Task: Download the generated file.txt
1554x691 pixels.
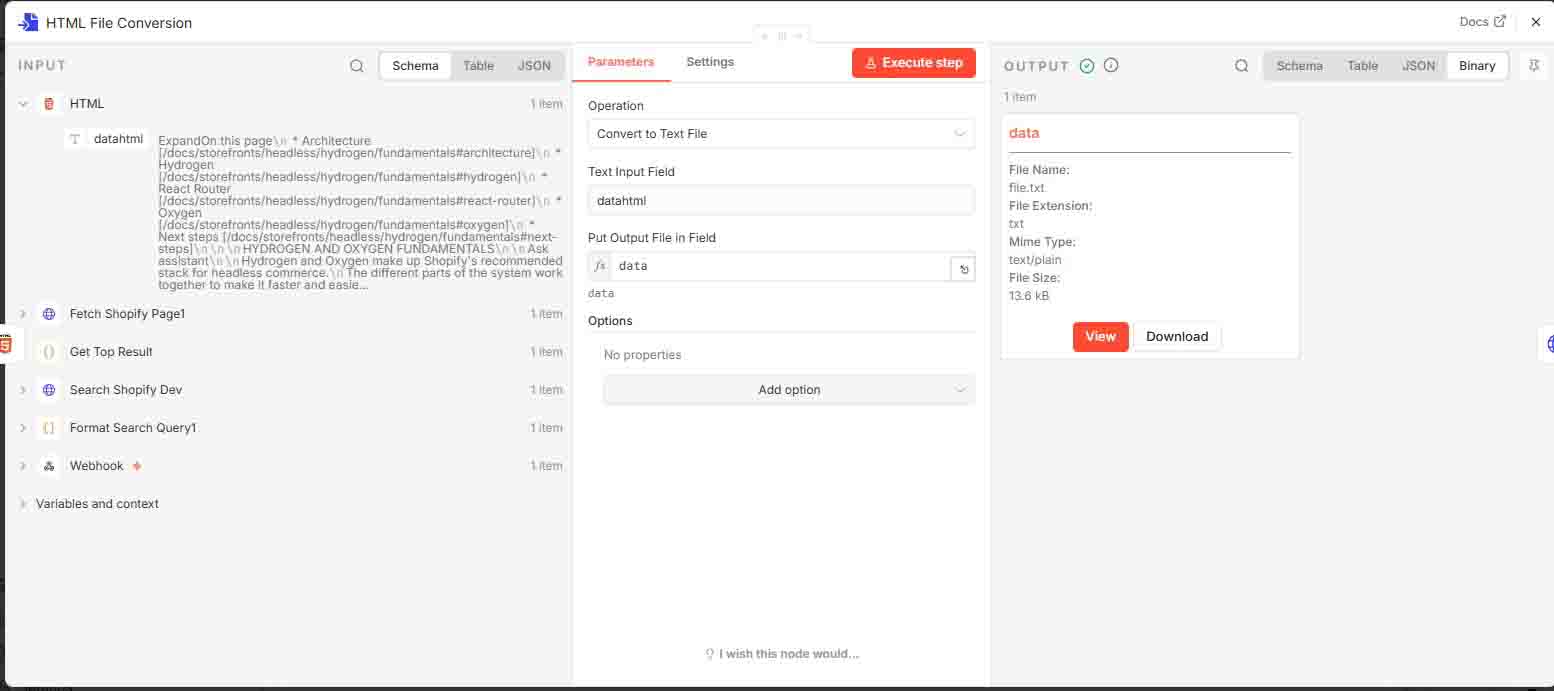Action: click(x=1176, y=337)
